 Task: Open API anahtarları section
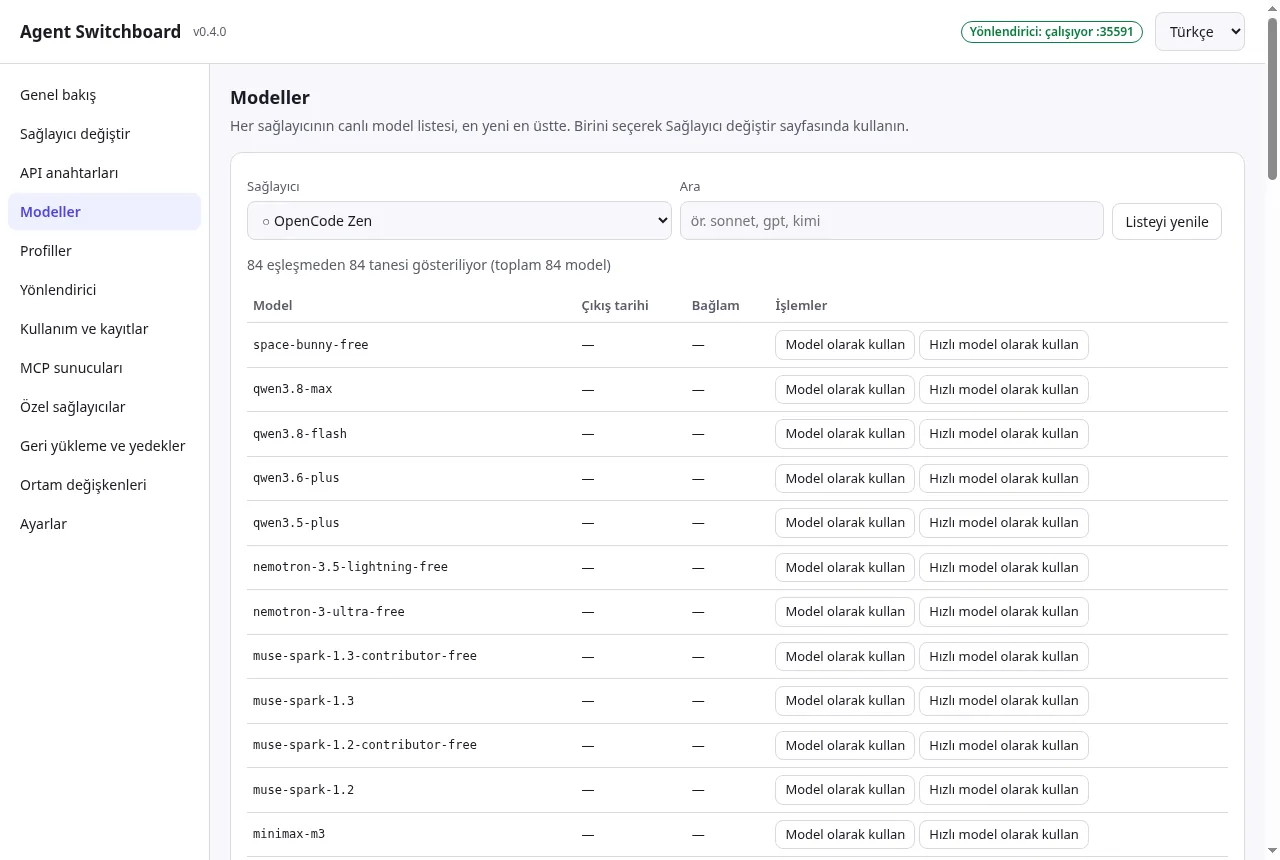pyautogui.click(x=104, y=173)
